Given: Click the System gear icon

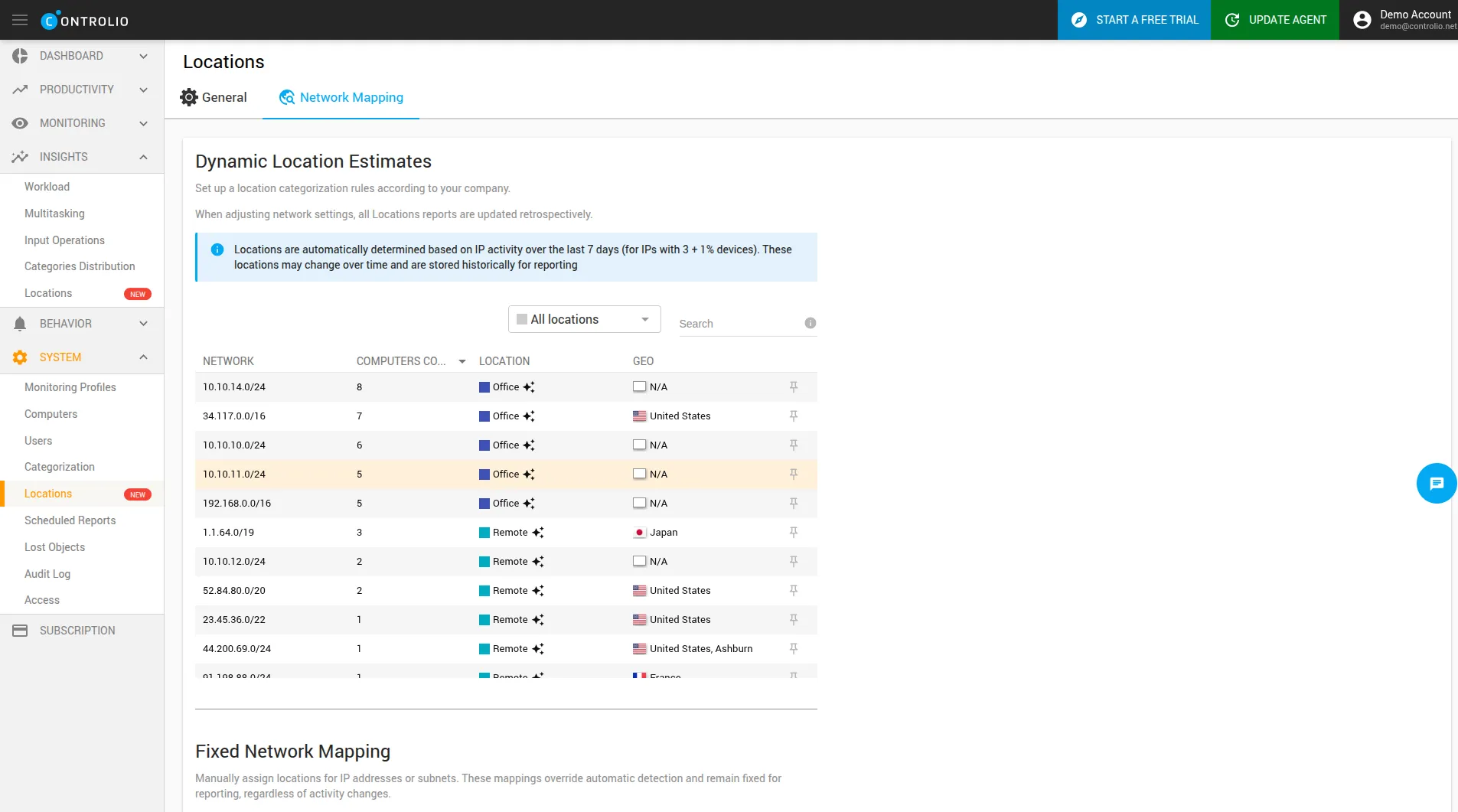Looking at the screenshot, I should 20,357.
